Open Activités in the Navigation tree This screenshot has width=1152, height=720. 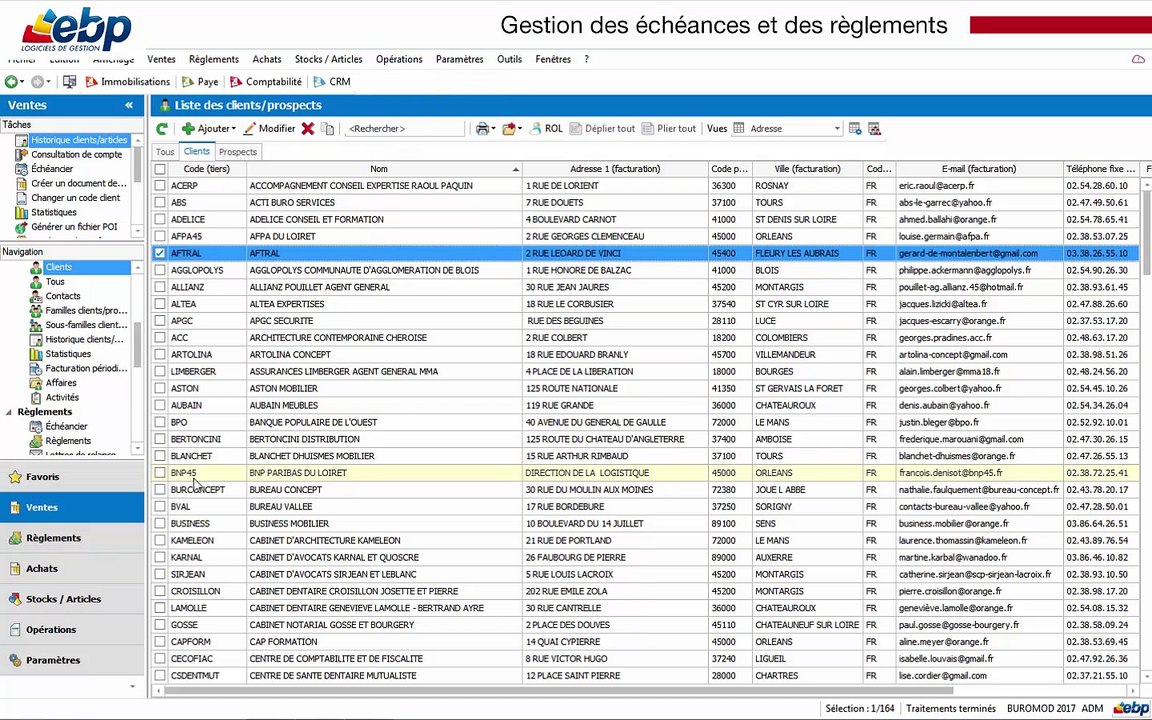pos(62,397)
